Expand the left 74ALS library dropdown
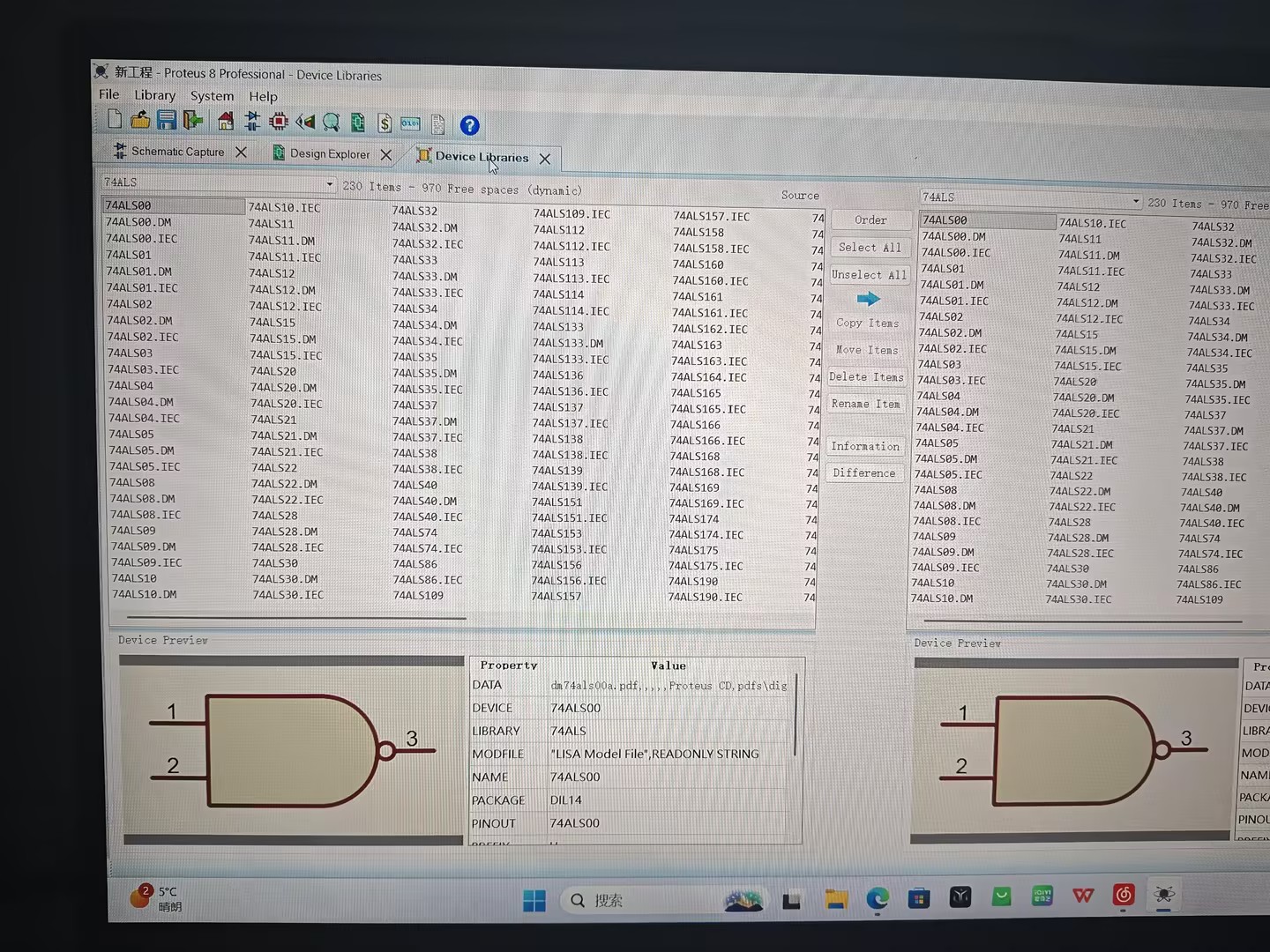This screenshot has height=952, width=1270. (330, 184)
